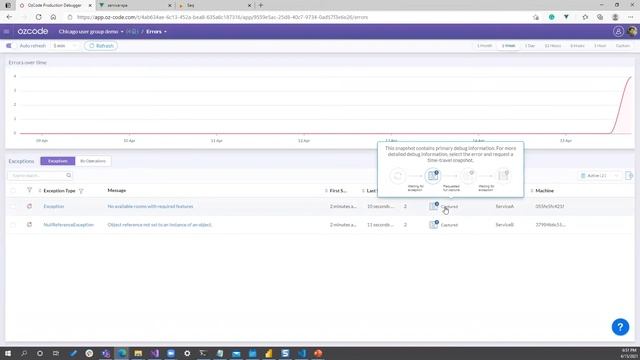
Task: Click the filter funnel icon beside select-all checkbox
Action: pos(29,190)
